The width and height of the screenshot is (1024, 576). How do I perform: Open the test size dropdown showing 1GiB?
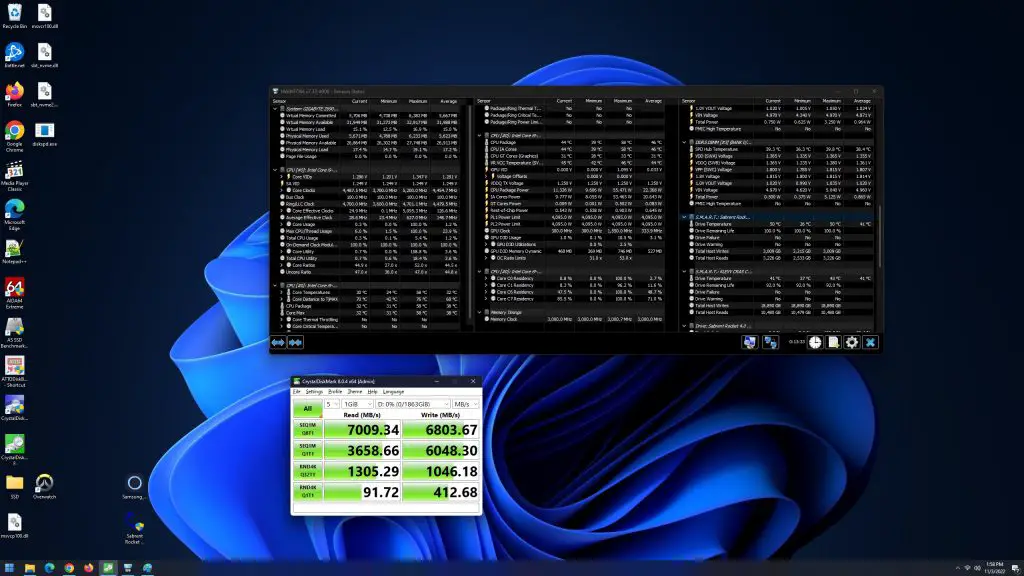click(358, 404)
